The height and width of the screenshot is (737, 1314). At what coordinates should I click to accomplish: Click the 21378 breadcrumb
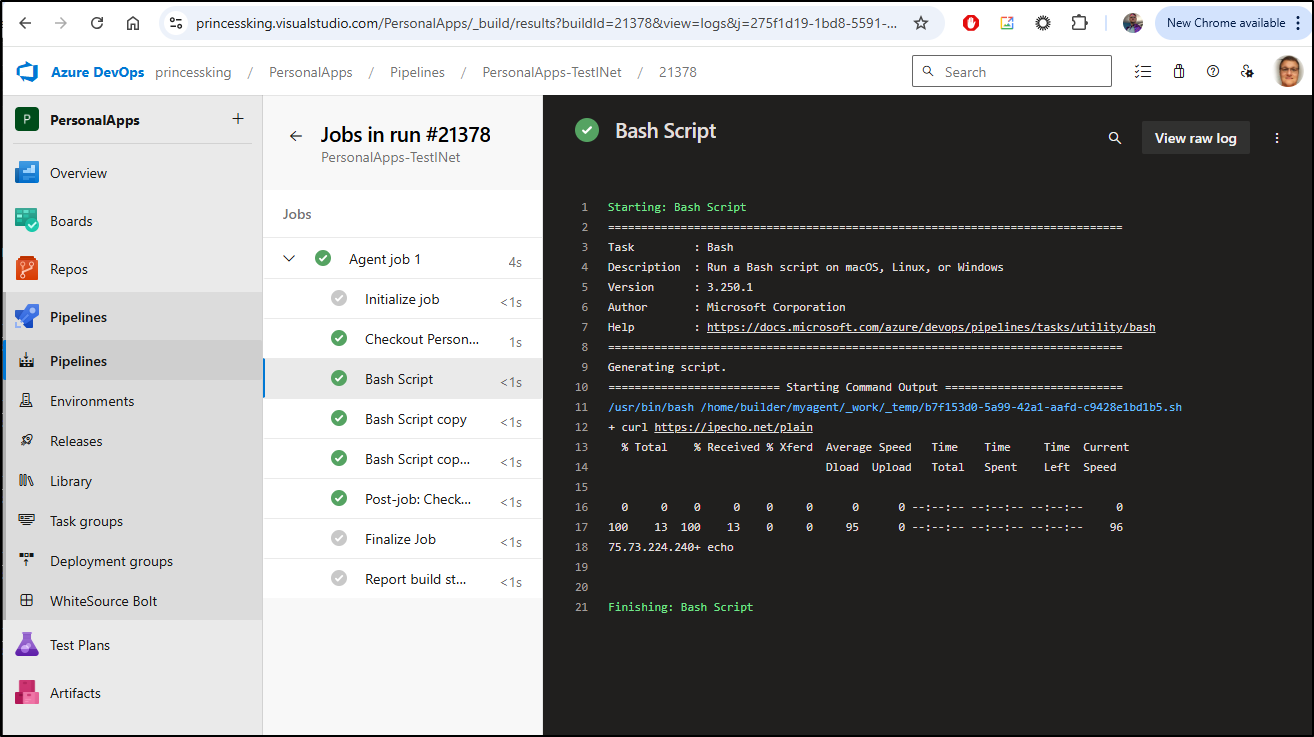click(678, 72)
